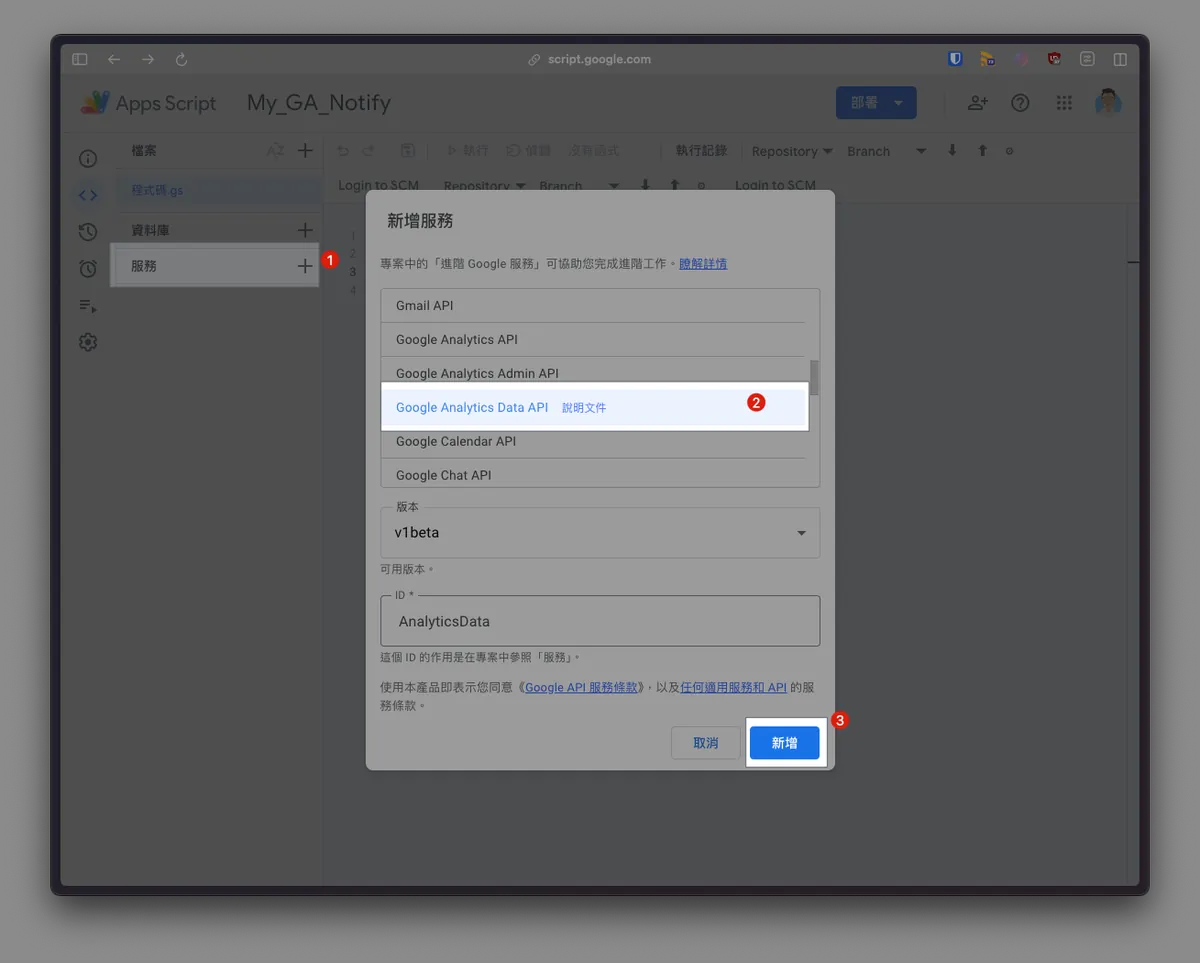Open the Overview info icon in sidebar
The image size is (1200, 963).
tap(88, 159)
